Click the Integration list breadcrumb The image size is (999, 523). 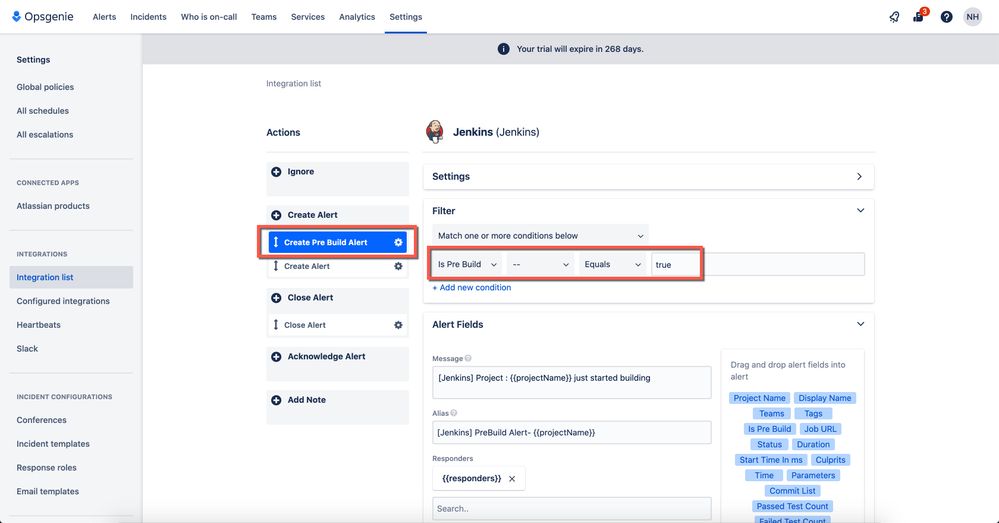(x=294, y=83)
